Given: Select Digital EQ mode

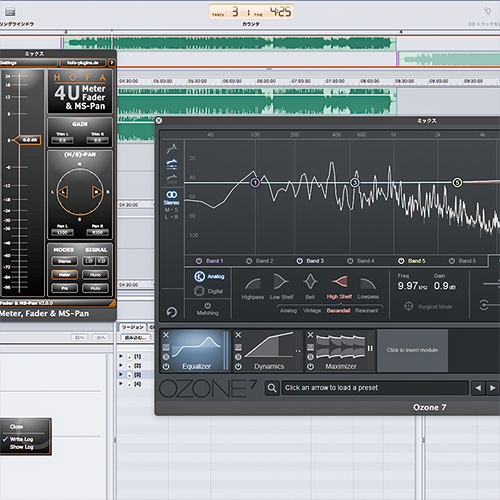Looking at the screenshot, I should (x=209, y=291).
